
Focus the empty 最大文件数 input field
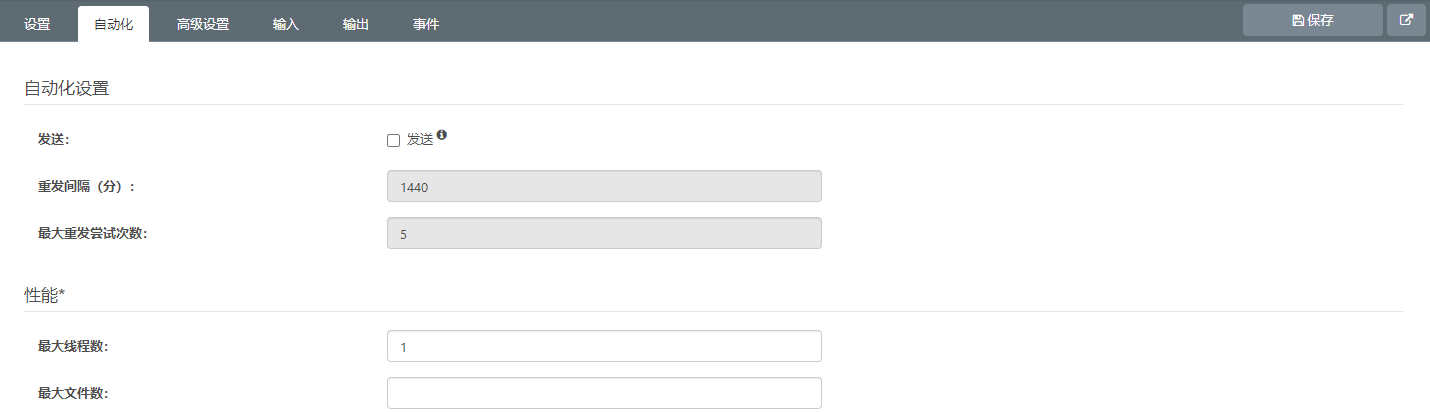(x=604, y=393)
